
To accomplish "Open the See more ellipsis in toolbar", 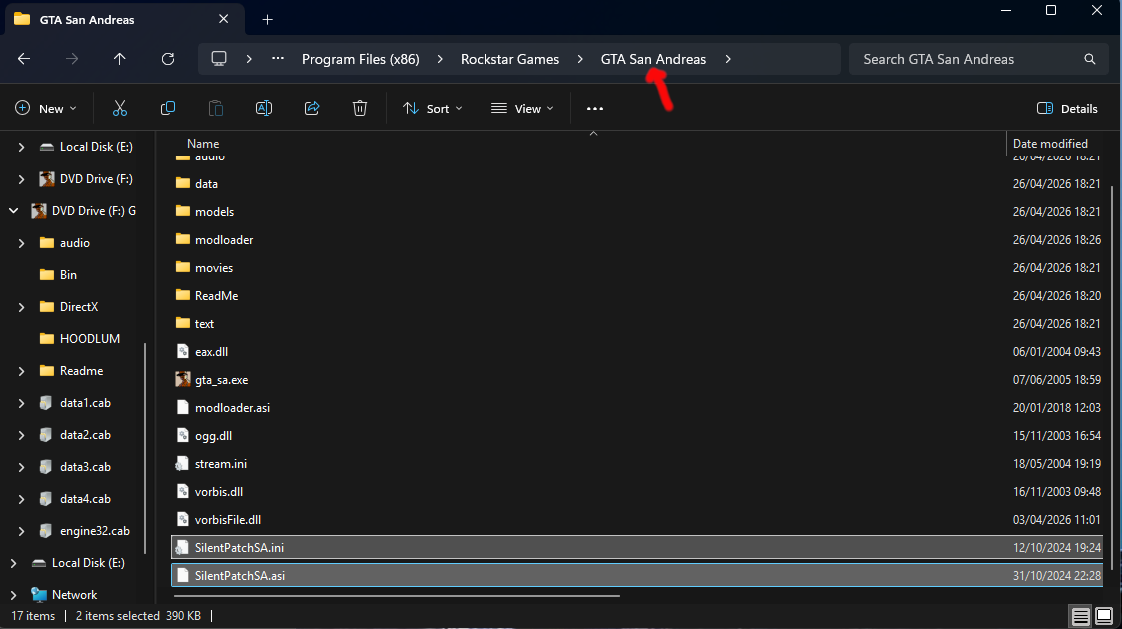I will 595,109.
